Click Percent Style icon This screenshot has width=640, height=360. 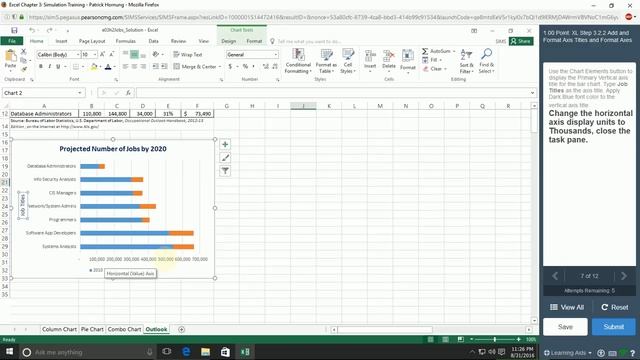(x=245, y=67)
